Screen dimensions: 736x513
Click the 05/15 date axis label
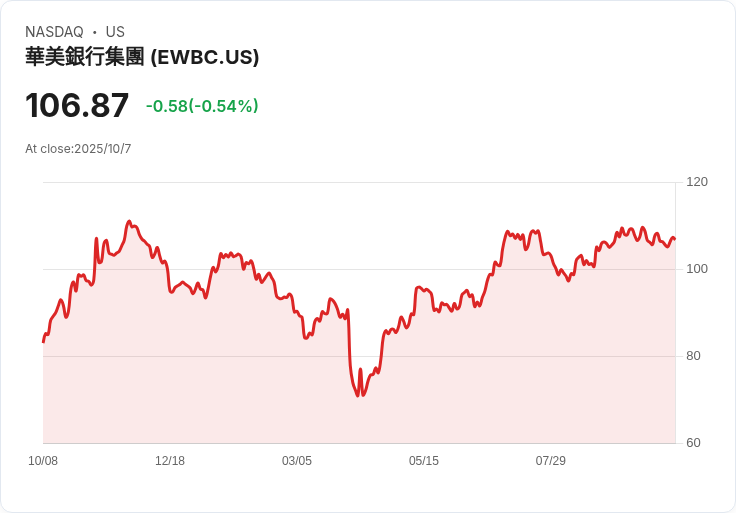coord(424,461)
